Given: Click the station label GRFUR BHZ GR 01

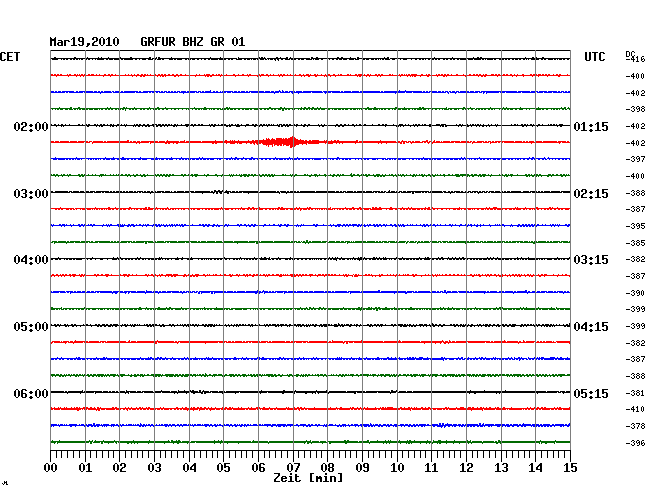Looking at the screenshot, I should 193,42.
